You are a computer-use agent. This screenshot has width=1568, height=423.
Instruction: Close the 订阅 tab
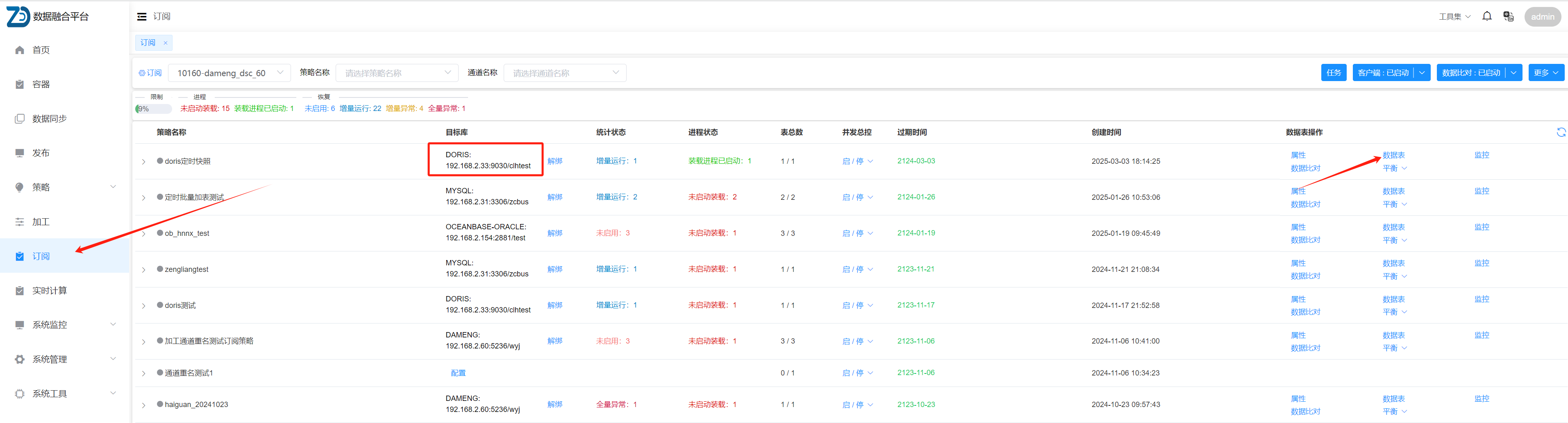pyautogui.click(x=166, y=43)
